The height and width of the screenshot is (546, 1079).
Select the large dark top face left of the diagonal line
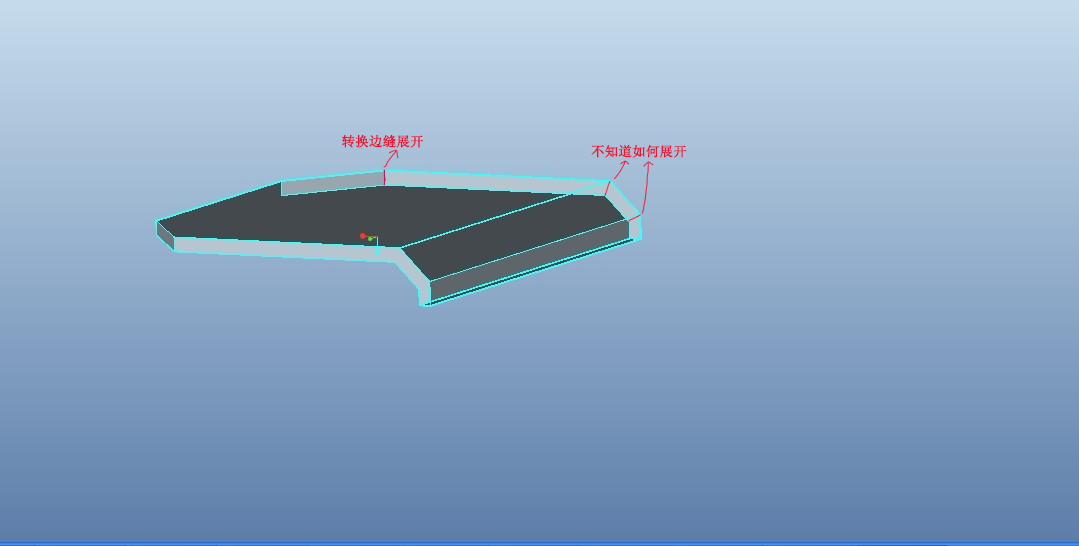(344, 215)
